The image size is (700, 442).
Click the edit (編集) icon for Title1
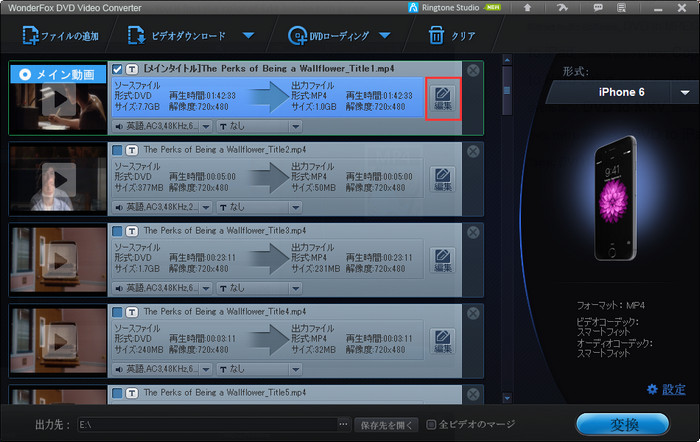pos(443,97)
